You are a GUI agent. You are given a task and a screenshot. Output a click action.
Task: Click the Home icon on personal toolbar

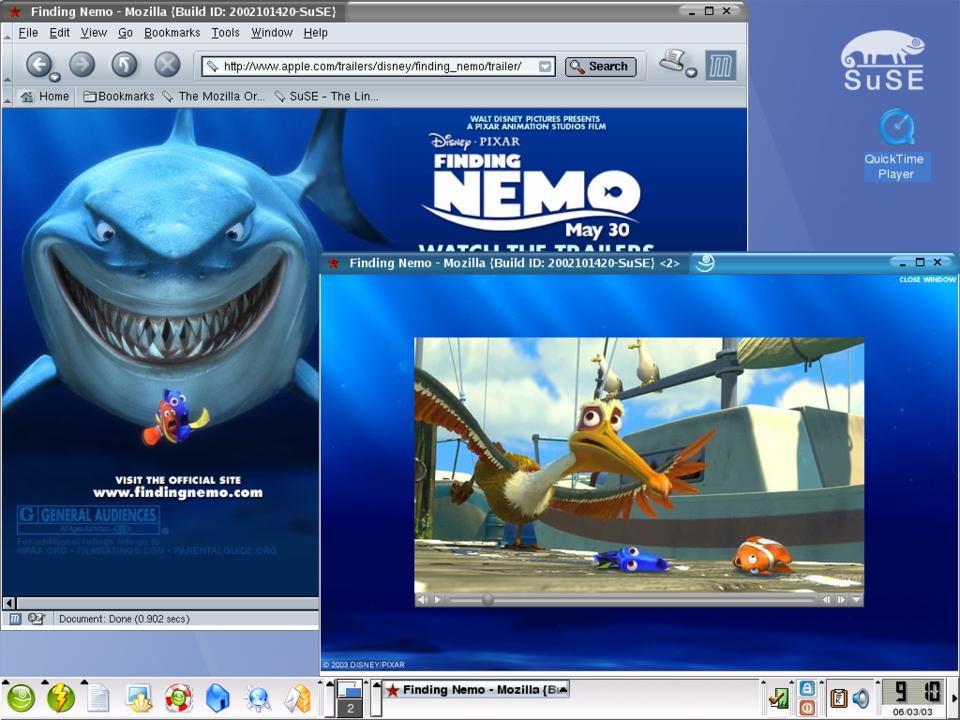tap(45, 97)
